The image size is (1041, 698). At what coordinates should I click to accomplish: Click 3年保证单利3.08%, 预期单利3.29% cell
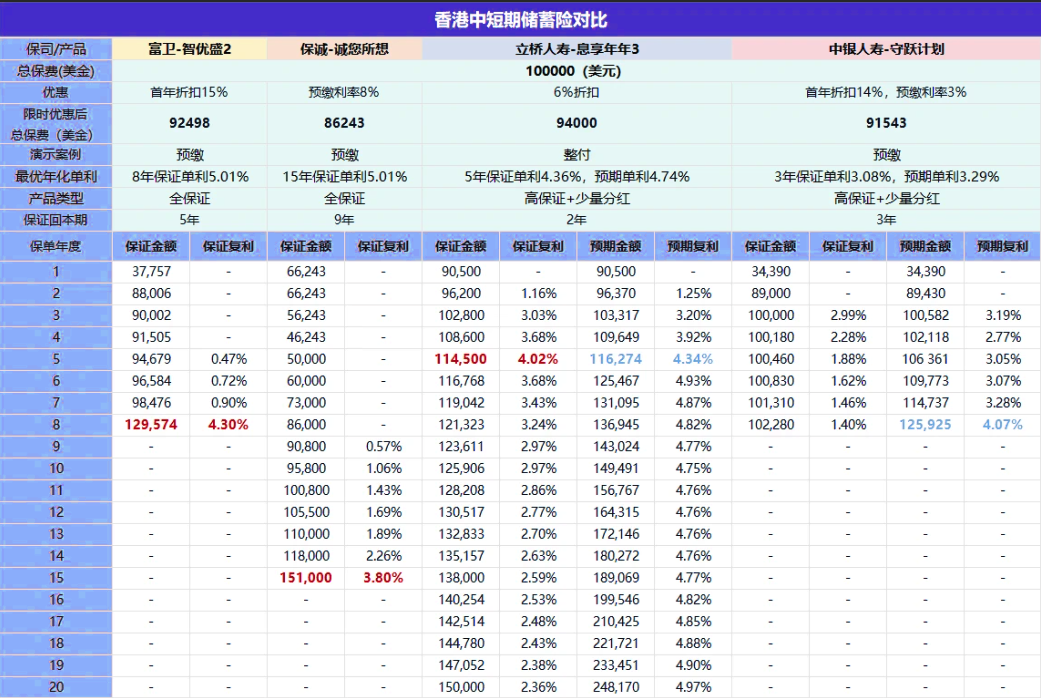886,177
